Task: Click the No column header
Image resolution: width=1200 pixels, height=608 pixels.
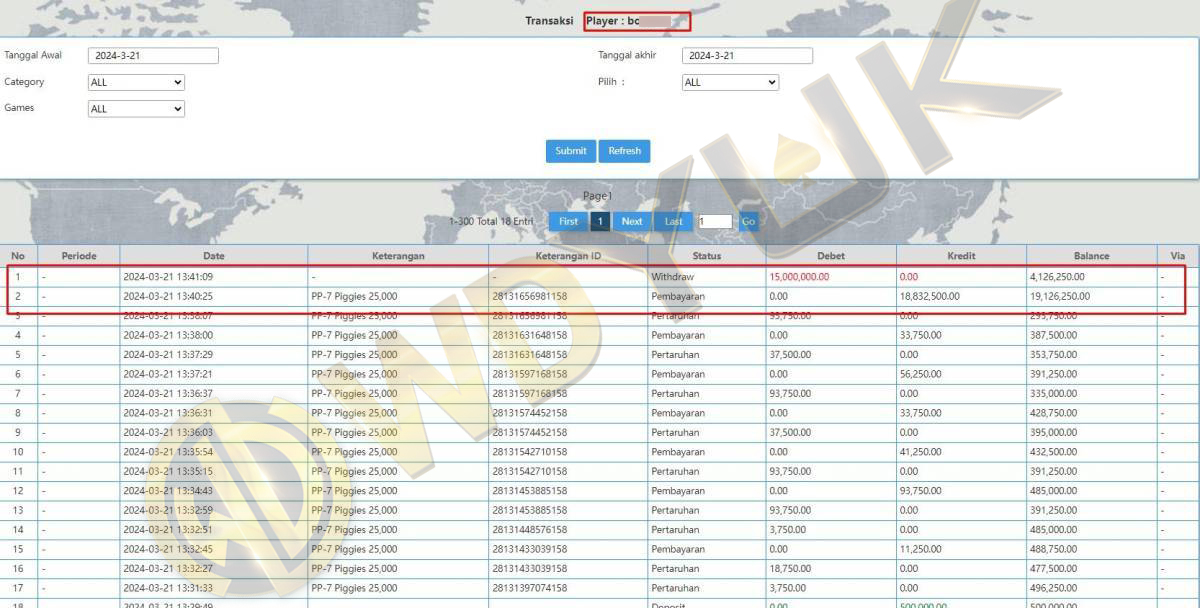Action: 18,256
